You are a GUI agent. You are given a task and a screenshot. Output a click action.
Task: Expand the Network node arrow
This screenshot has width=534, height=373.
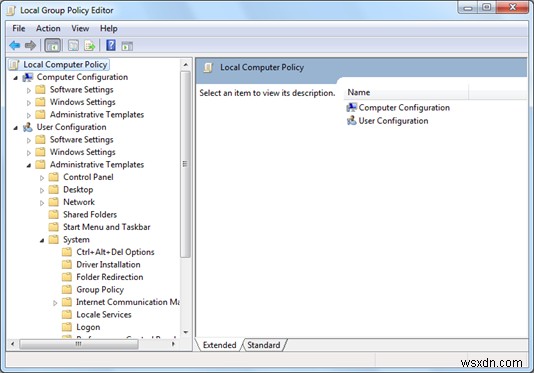[x=42, y=203]
